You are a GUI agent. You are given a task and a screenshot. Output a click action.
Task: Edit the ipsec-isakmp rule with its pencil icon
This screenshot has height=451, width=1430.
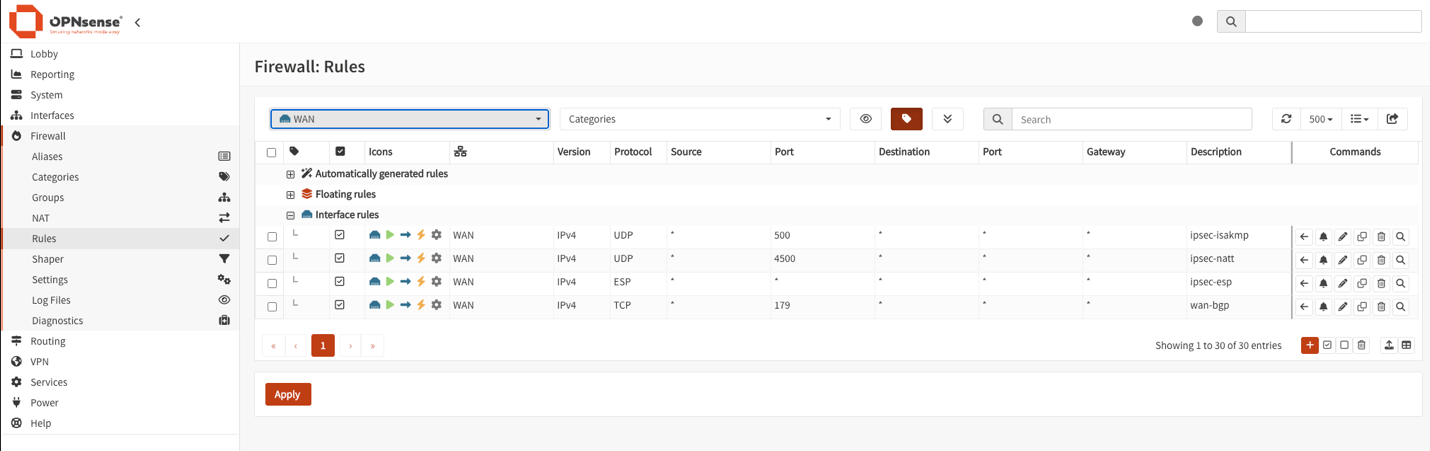pyautogui.click(x=1343, y=237)
